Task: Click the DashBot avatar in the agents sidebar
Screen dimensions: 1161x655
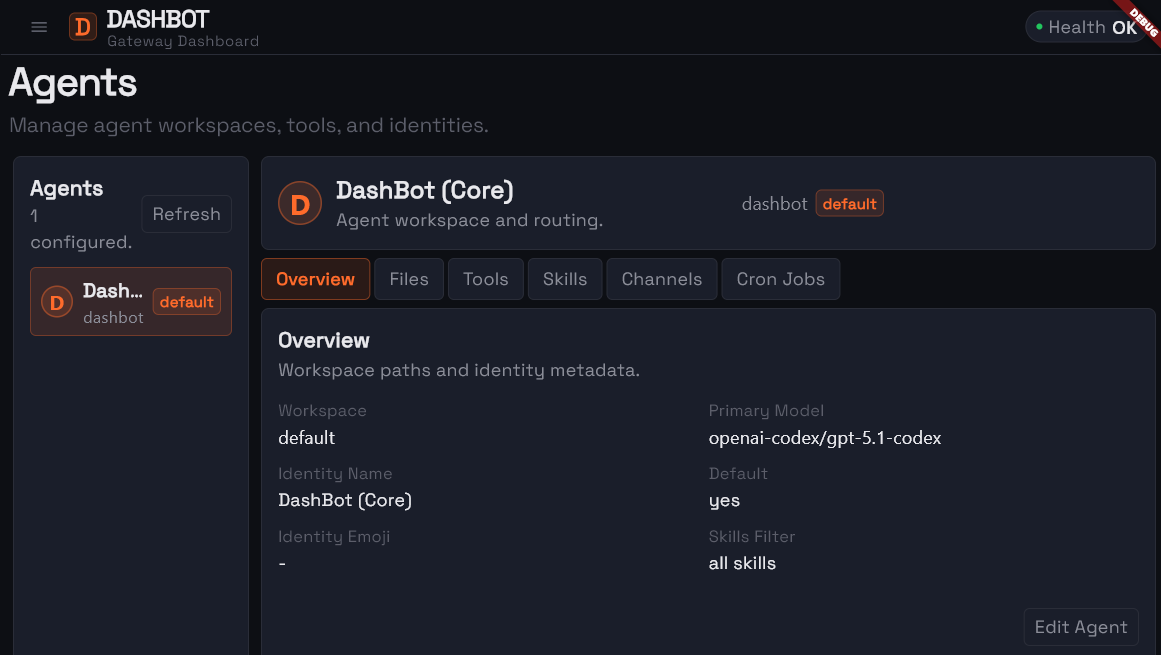Action: [56, 302]
